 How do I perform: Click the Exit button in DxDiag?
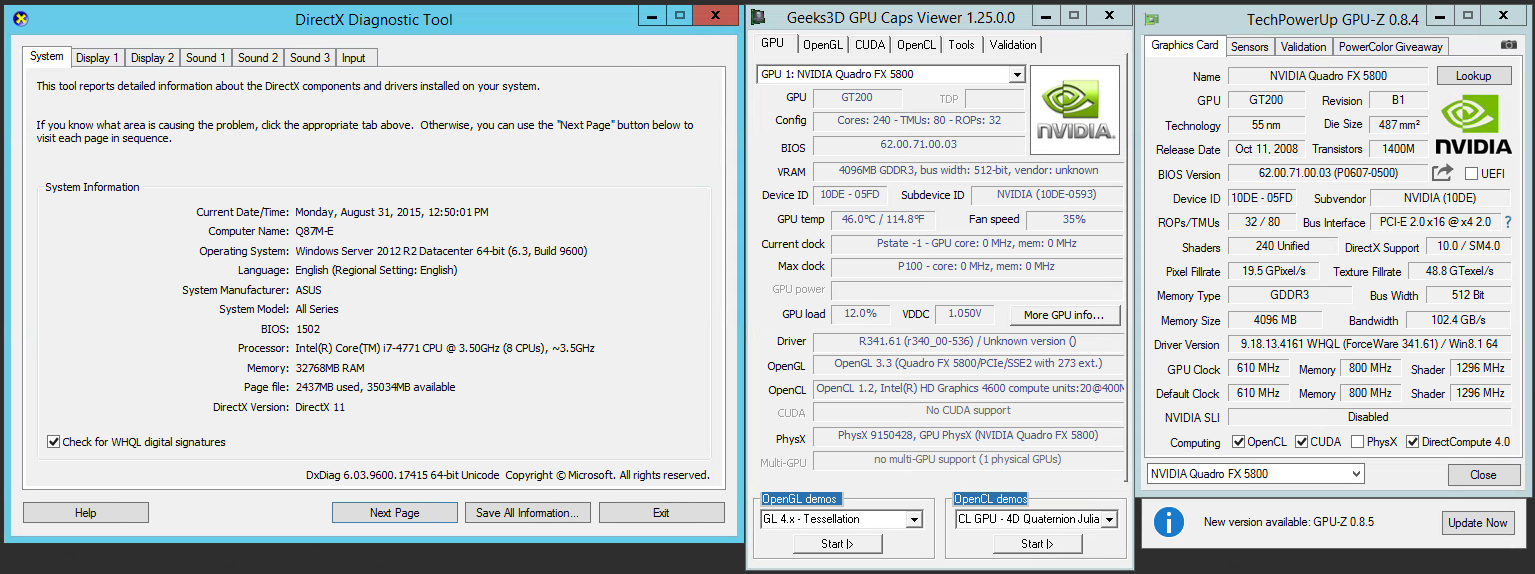[661, 513]
